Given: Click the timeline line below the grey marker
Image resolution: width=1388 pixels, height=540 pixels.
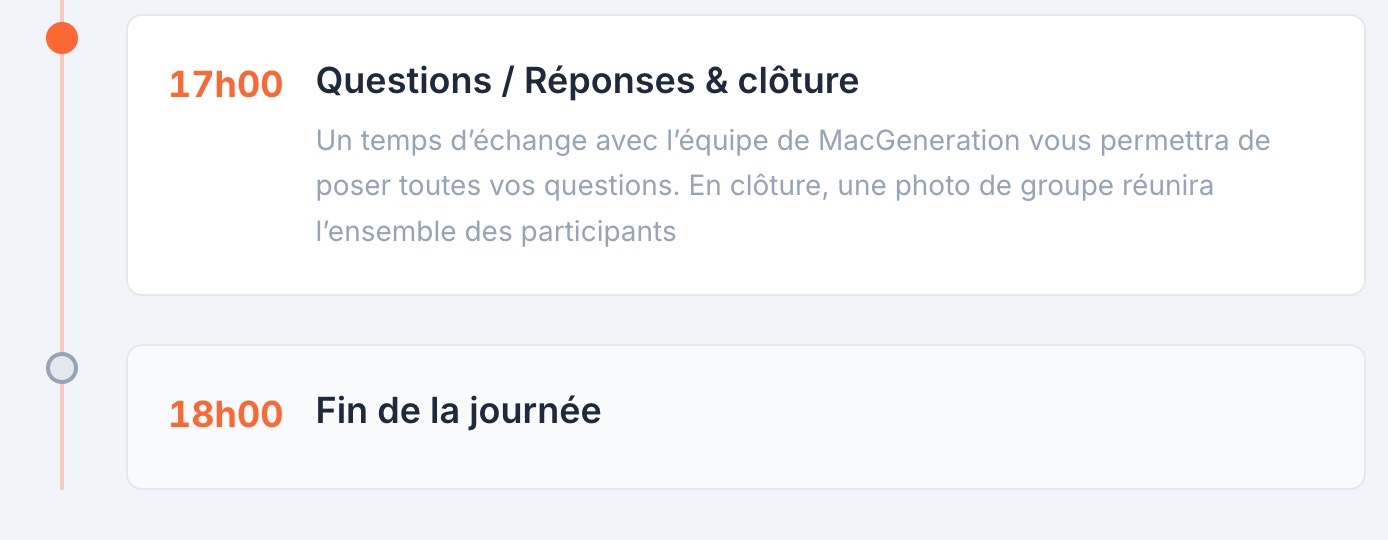Looking at the screenshot, I should click(62, 440).
